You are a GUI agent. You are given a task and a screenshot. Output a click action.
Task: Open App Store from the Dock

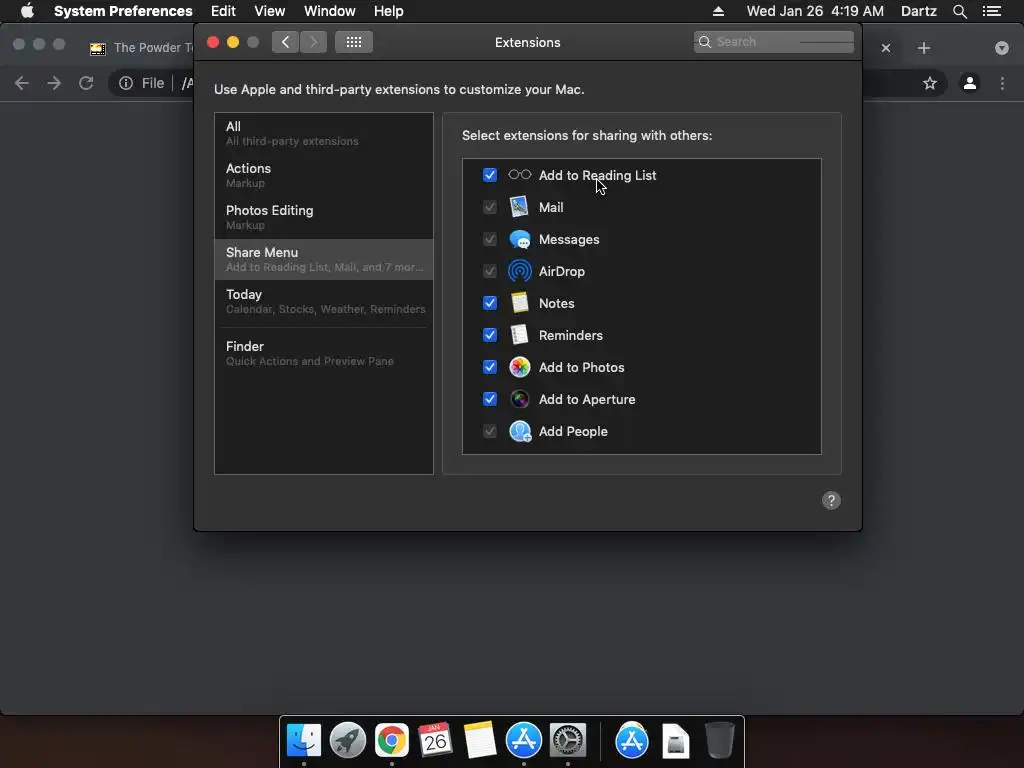pyautogui.click(x=524, y=741)
